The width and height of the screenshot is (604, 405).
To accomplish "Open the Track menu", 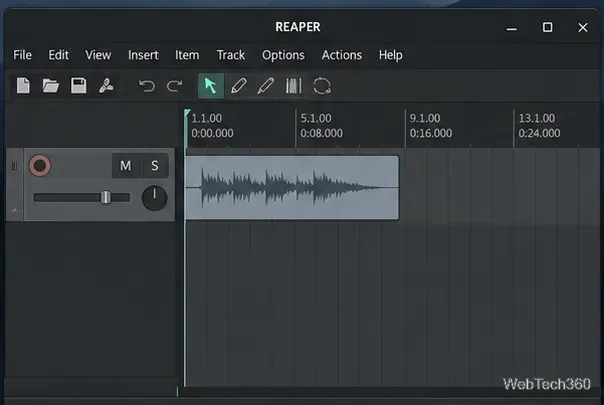I will coord(231,55).
